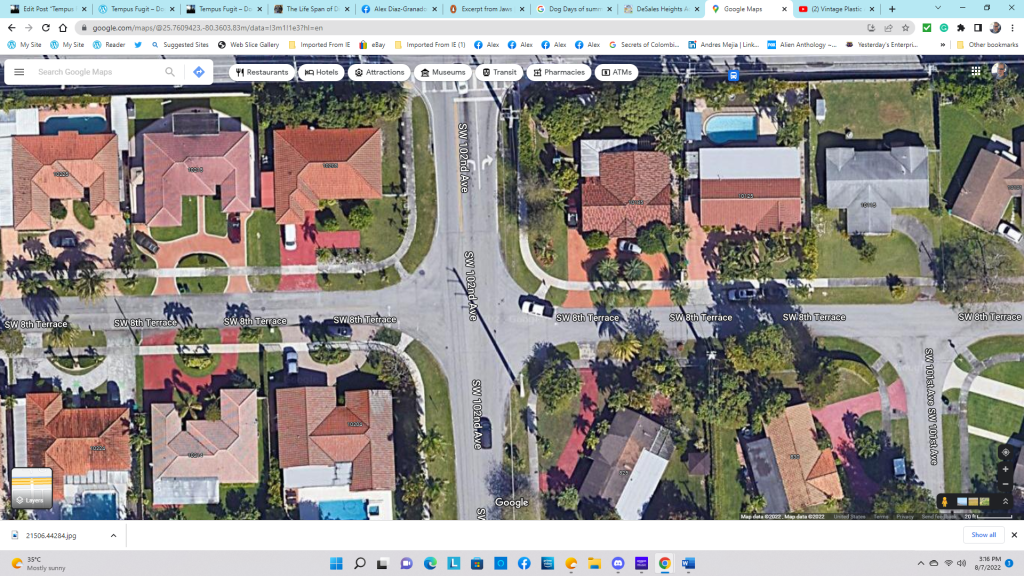This screenshot has width=1024, height=576.
Task: Open Windows Start menu
Action: point(335,563)
